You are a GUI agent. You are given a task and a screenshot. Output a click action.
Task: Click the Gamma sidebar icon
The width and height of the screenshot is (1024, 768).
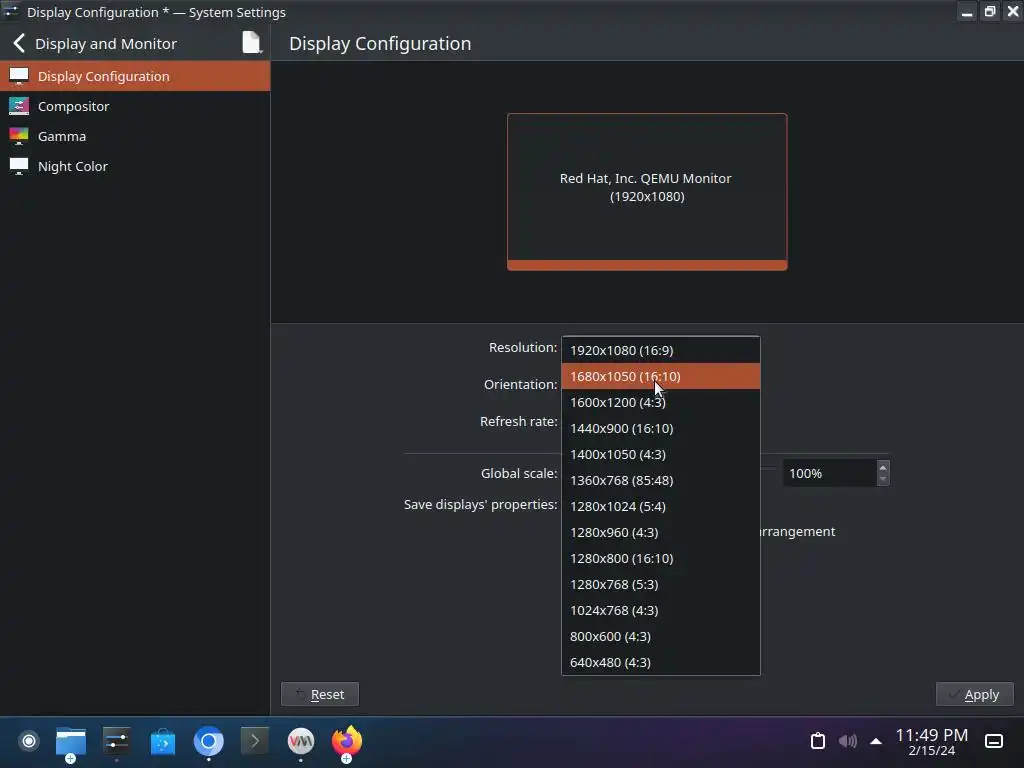click(19, 136)
